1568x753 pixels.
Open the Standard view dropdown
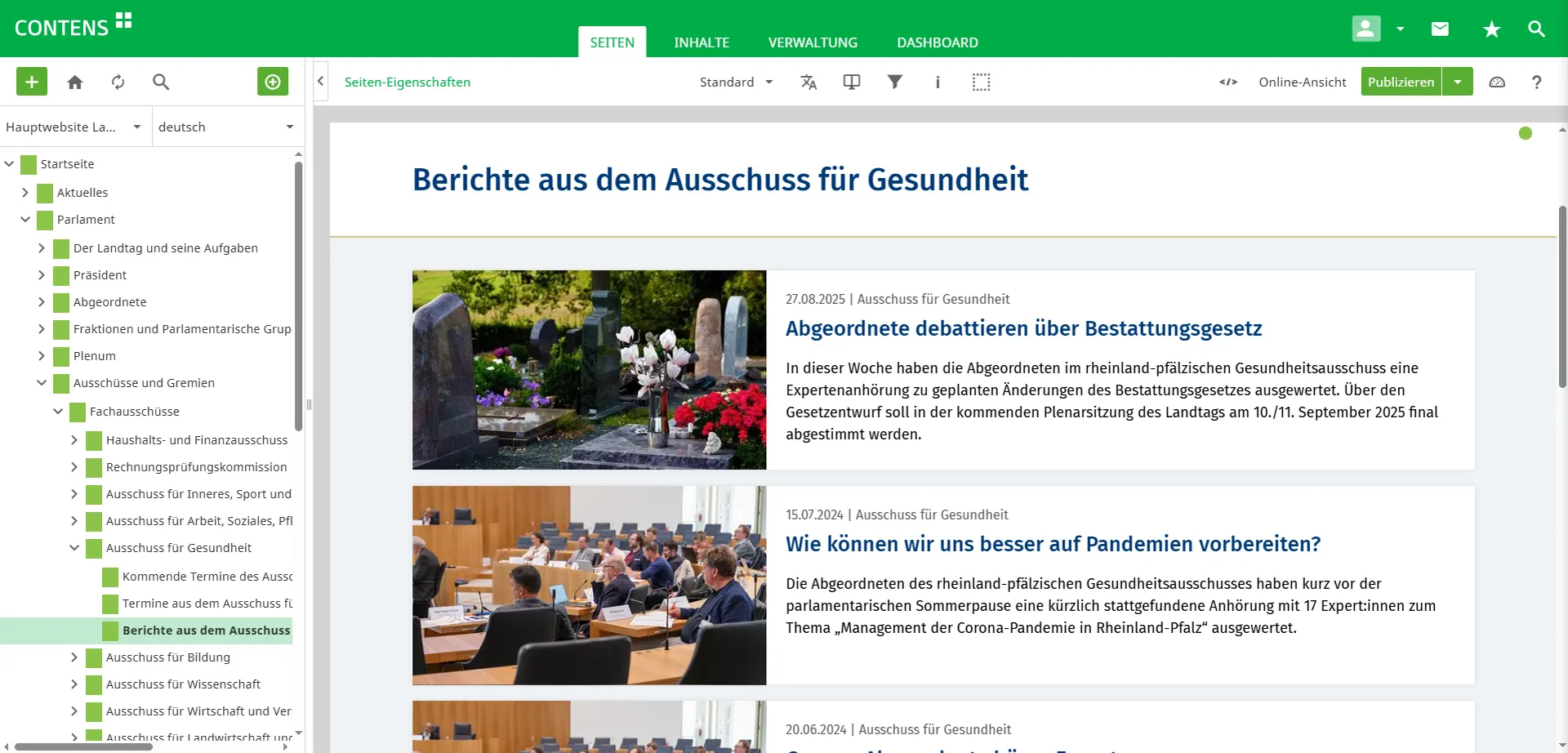tap(736, 82)
